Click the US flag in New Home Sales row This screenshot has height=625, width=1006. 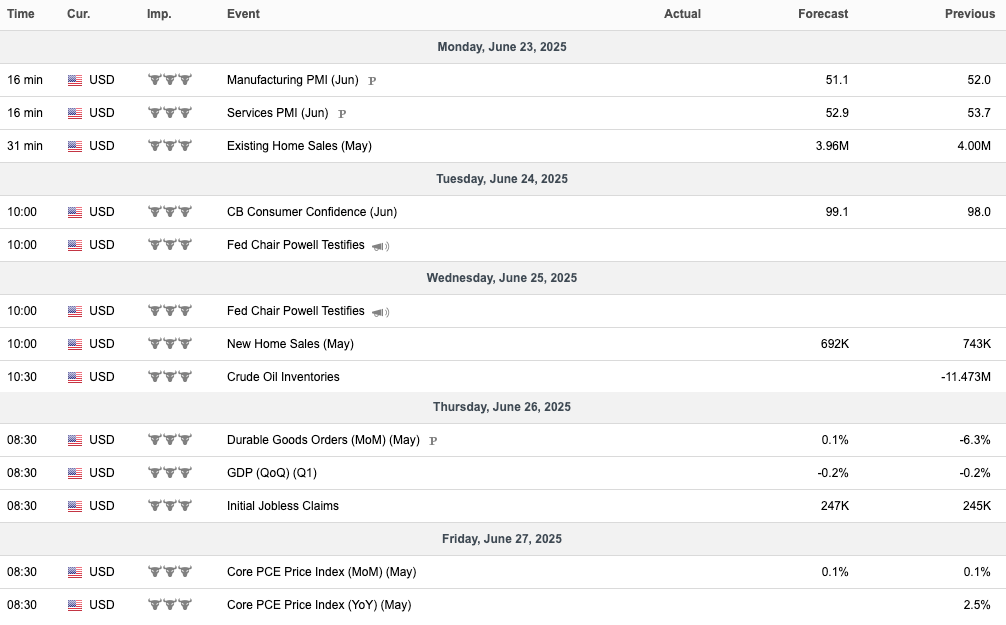pyautogui.click(x=75, y=345)
